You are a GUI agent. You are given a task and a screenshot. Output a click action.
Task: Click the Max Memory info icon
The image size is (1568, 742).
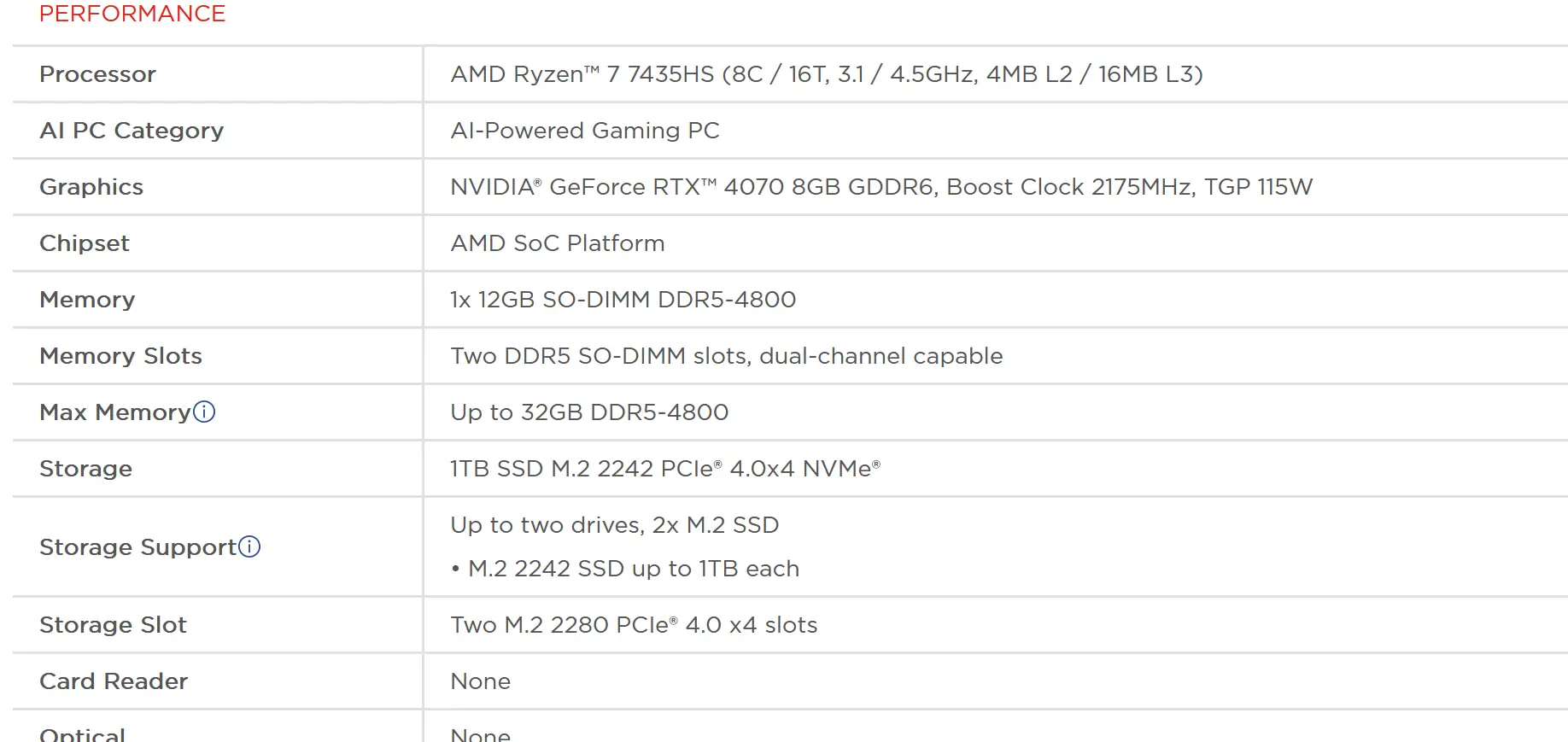204,412
